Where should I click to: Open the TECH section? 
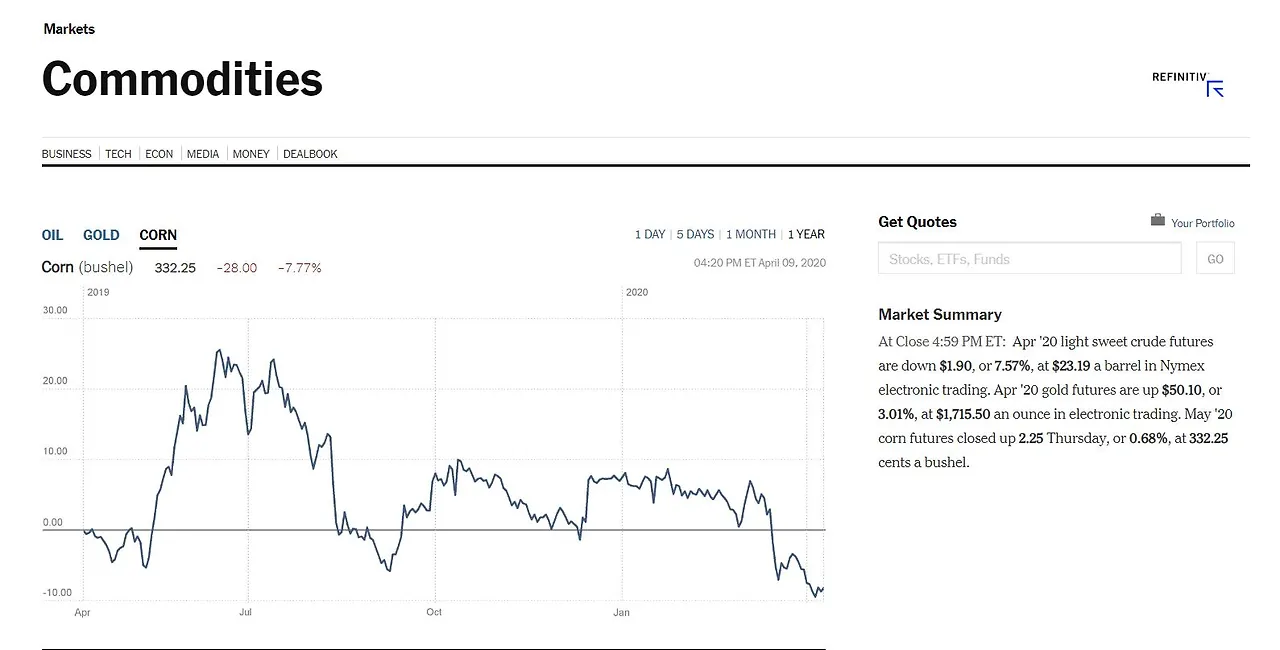click(x=118, y=154)
